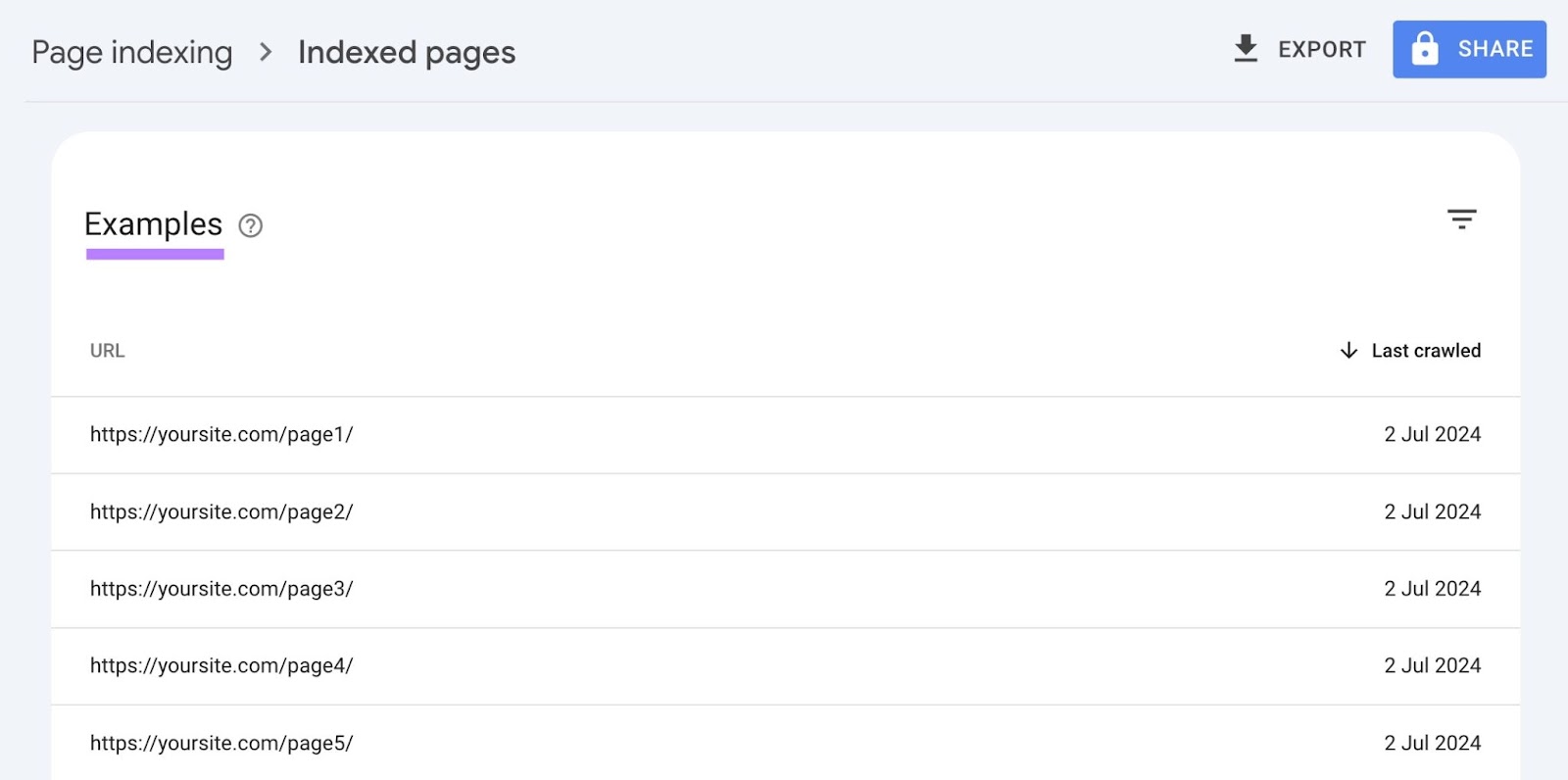Expand details for https://yoursite.com/page1/
Screen dimensions: 1568x780
(221, 434)
